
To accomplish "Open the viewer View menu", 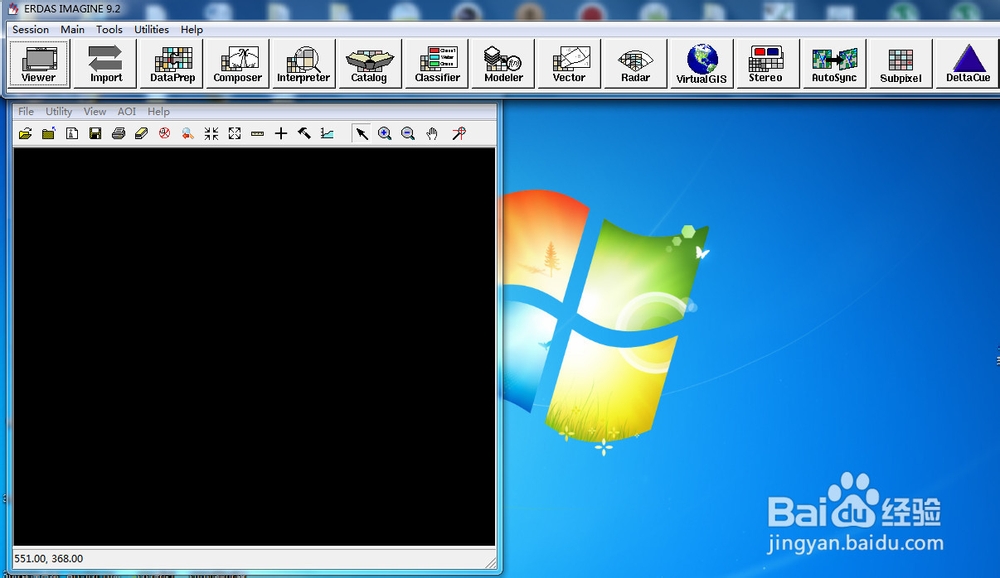I will 95,111.
